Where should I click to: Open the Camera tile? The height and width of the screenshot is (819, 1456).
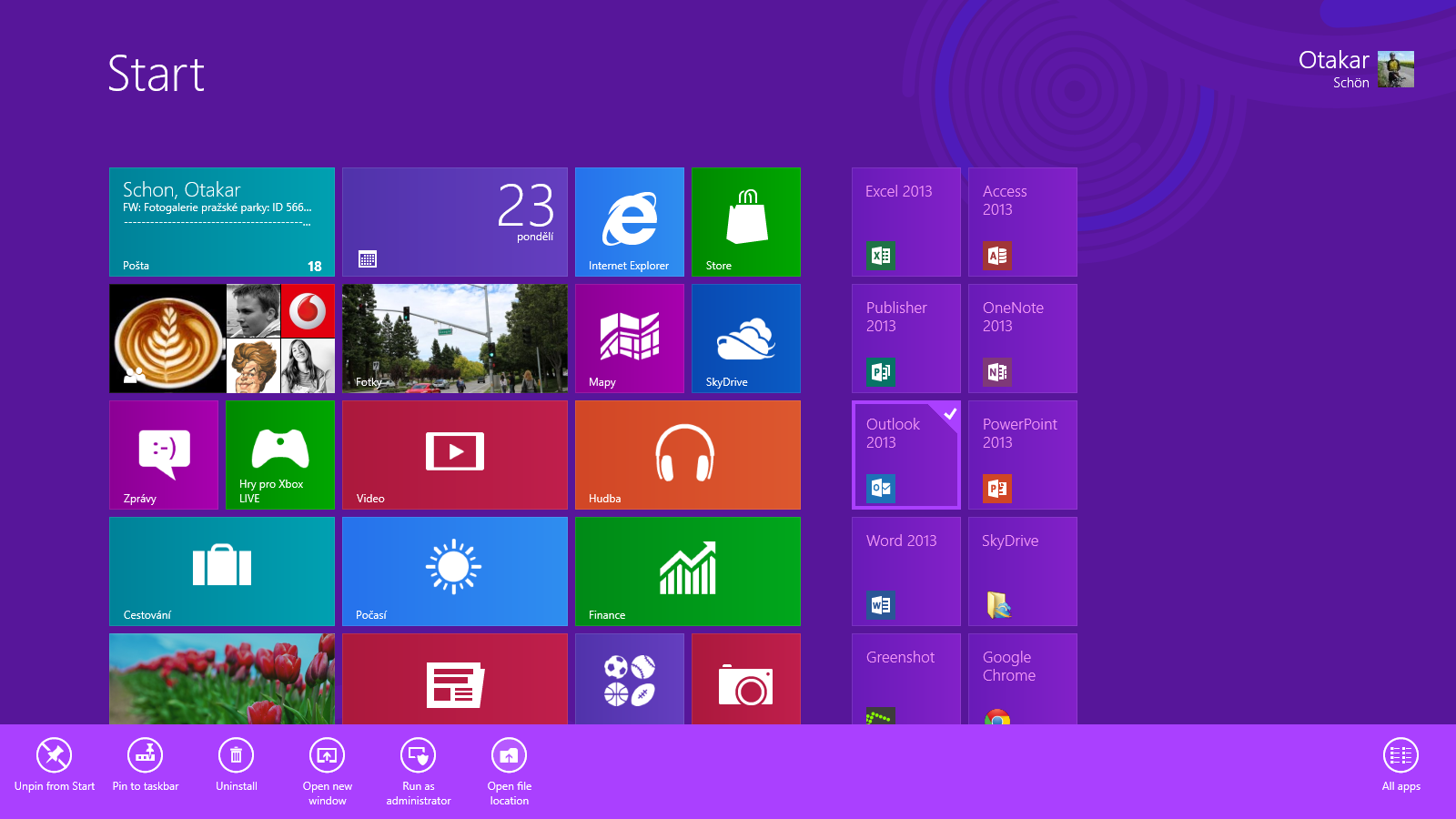point(746,679)
